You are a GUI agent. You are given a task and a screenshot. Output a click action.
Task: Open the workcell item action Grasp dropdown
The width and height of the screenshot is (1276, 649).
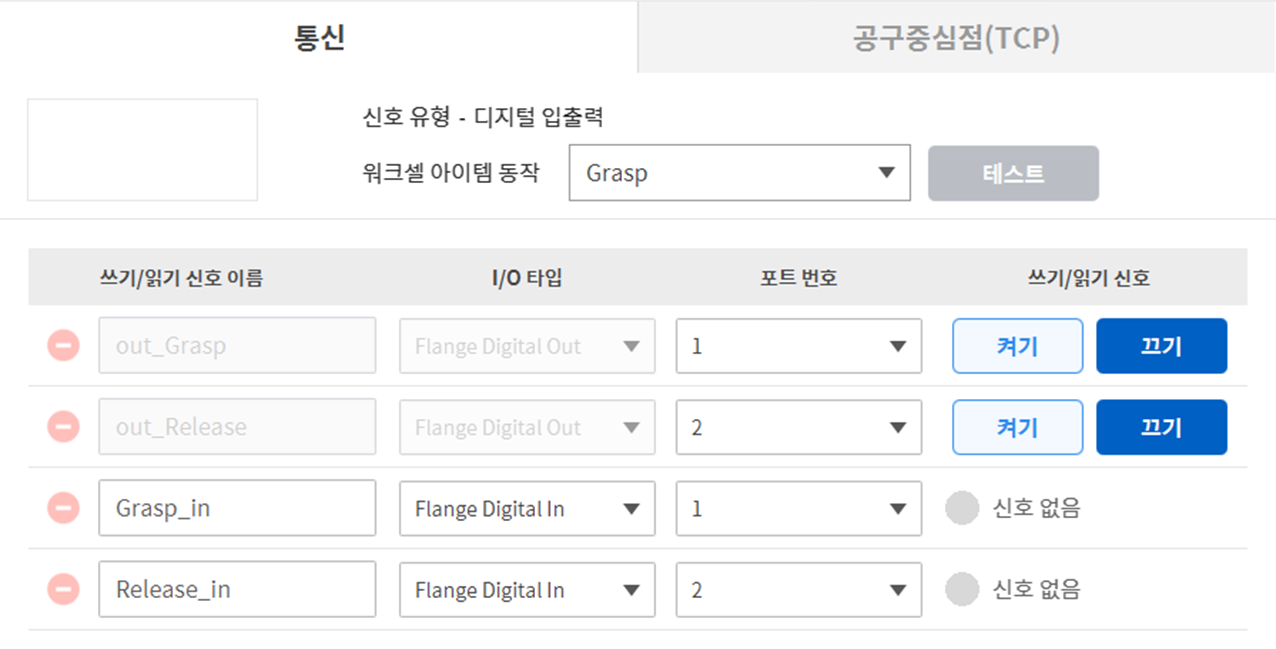click(739, 173)
